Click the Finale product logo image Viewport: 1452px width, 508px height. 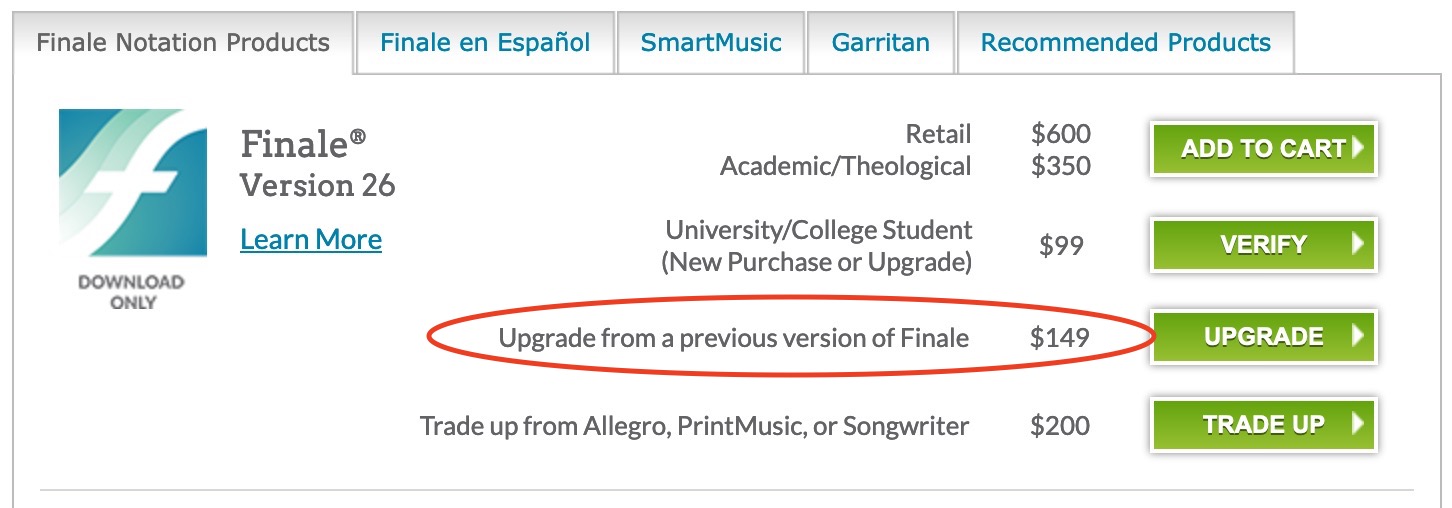coord(133,183)
